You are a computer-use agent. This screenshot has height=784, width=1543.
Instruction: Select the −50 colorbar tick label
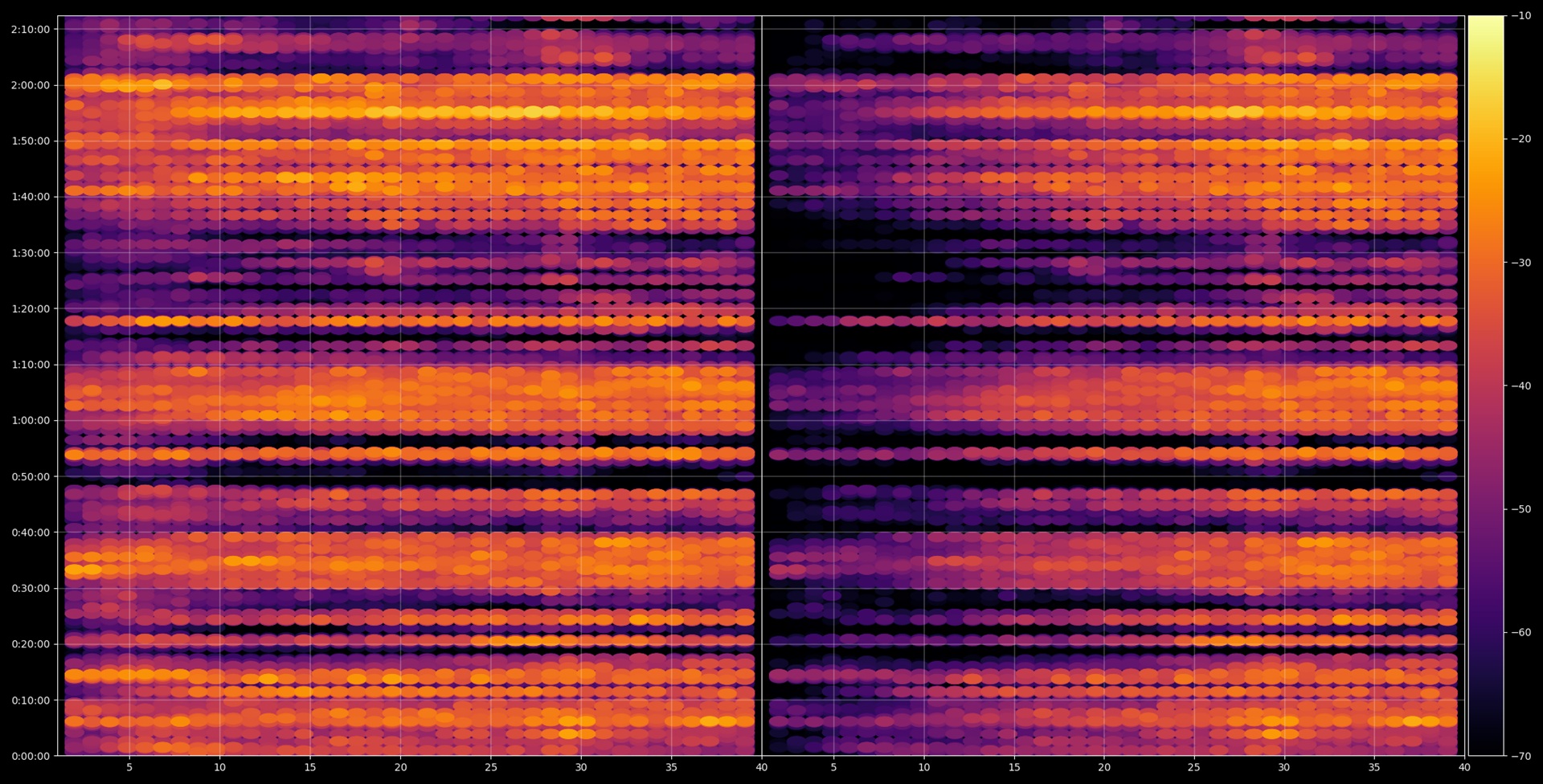pyautogui.click(x=1520, y=509)
